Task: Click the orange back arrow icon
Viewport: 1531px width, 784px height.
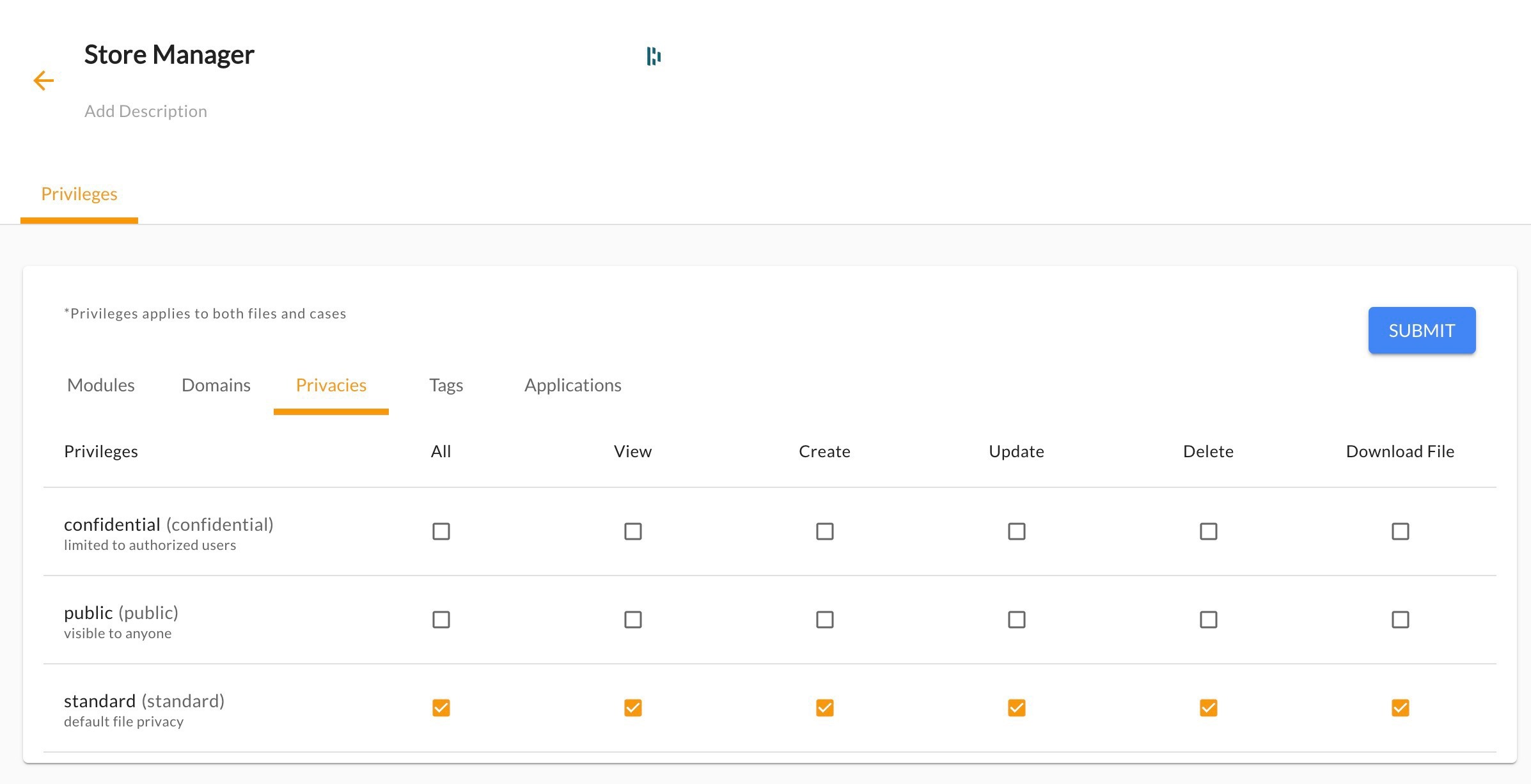Action: 43,81
